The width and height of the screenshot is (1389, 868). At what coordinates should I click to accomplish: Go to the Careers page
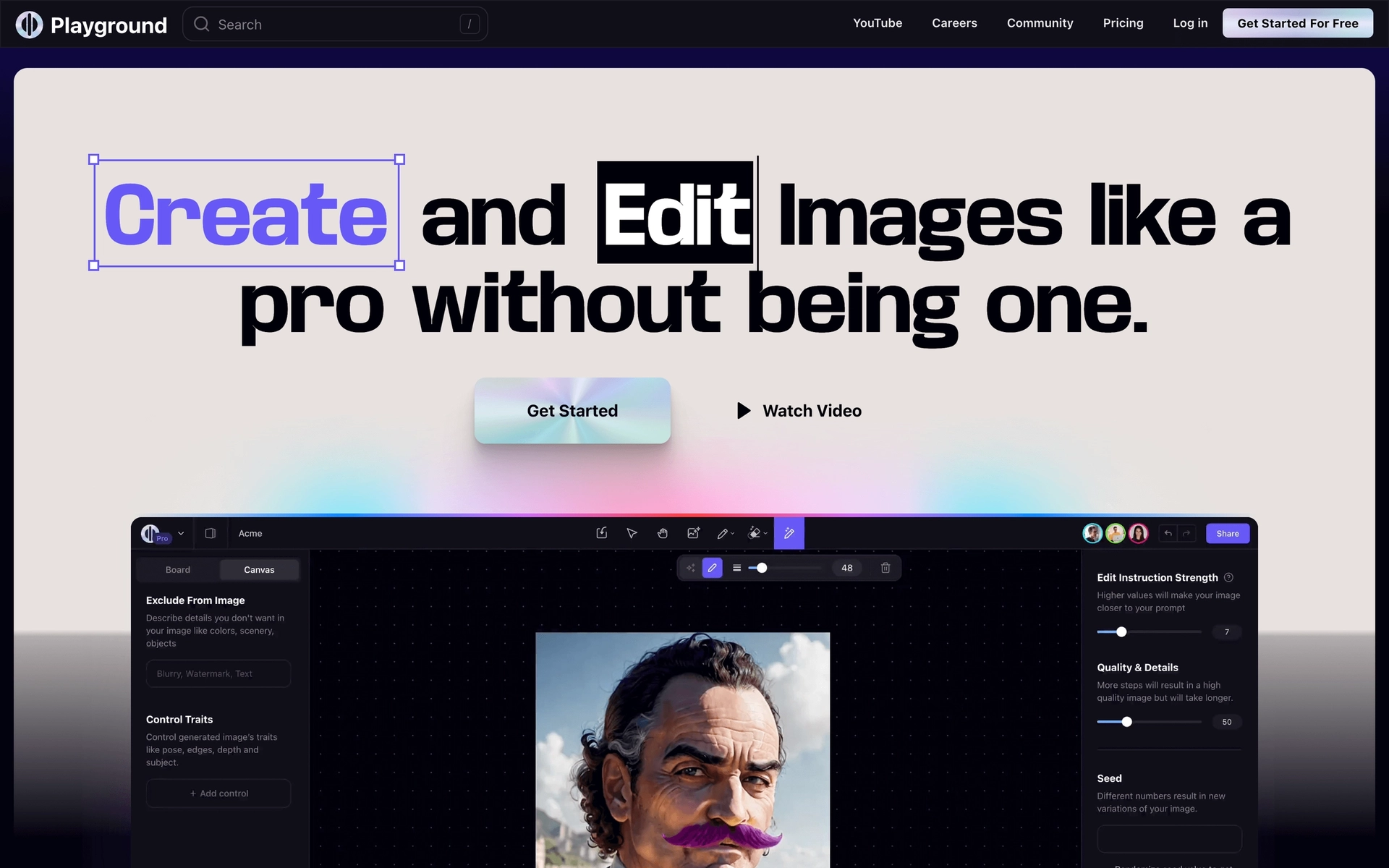[x=954, y=23]
